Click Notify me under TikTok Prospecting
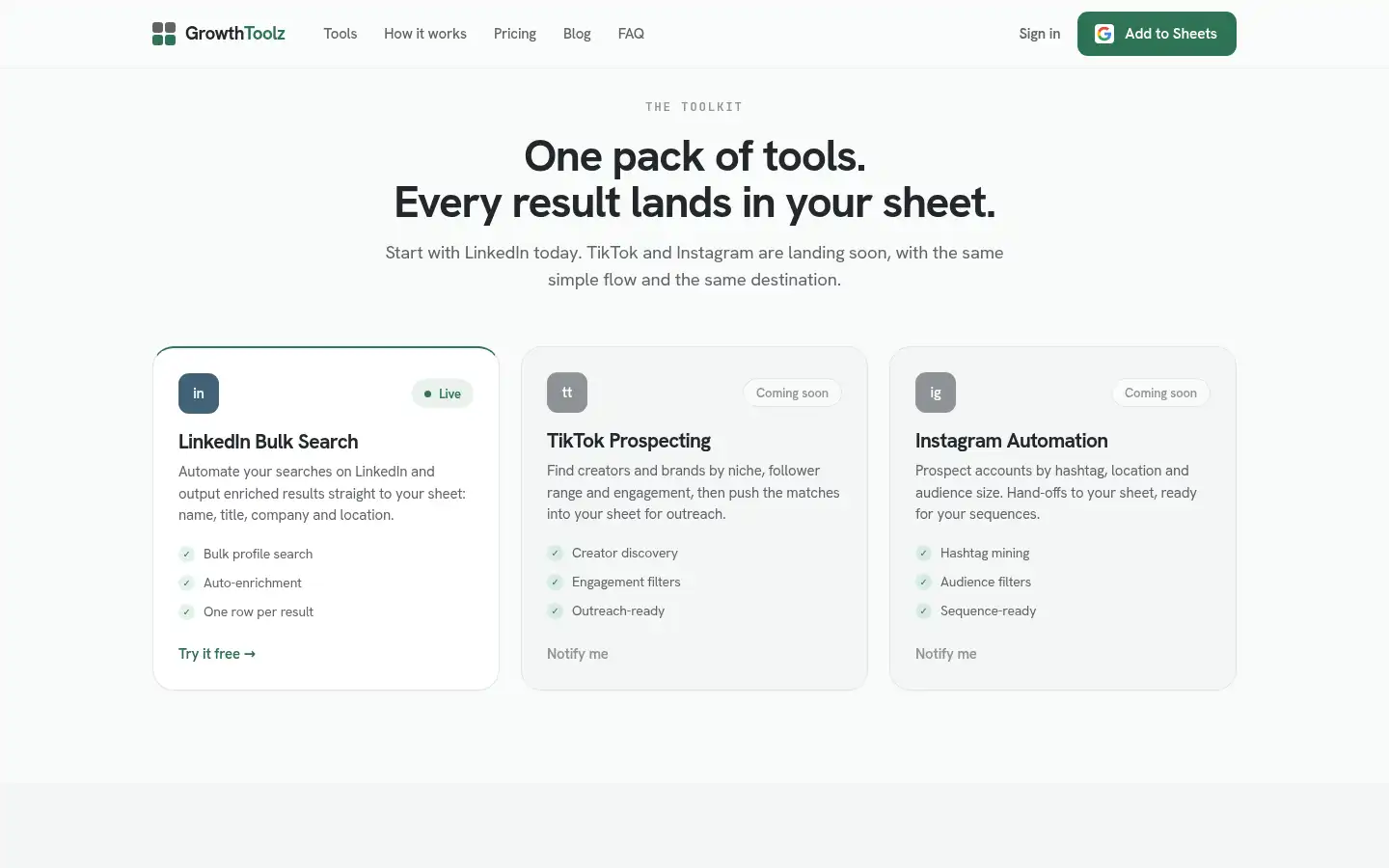Screen dimensions: 1389x868 pyautogui.click(x=578, y=654)
